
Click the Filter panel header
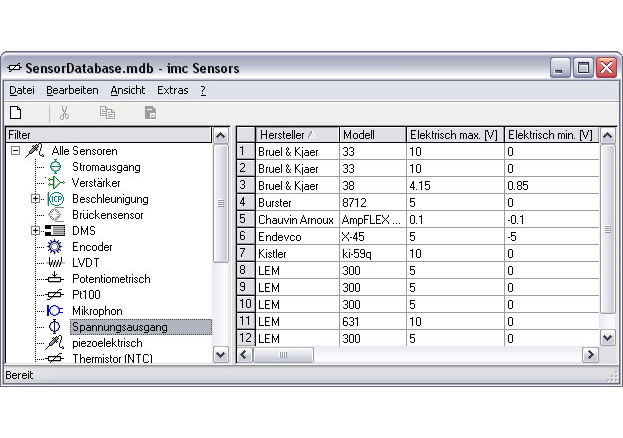tap(109, 135)
